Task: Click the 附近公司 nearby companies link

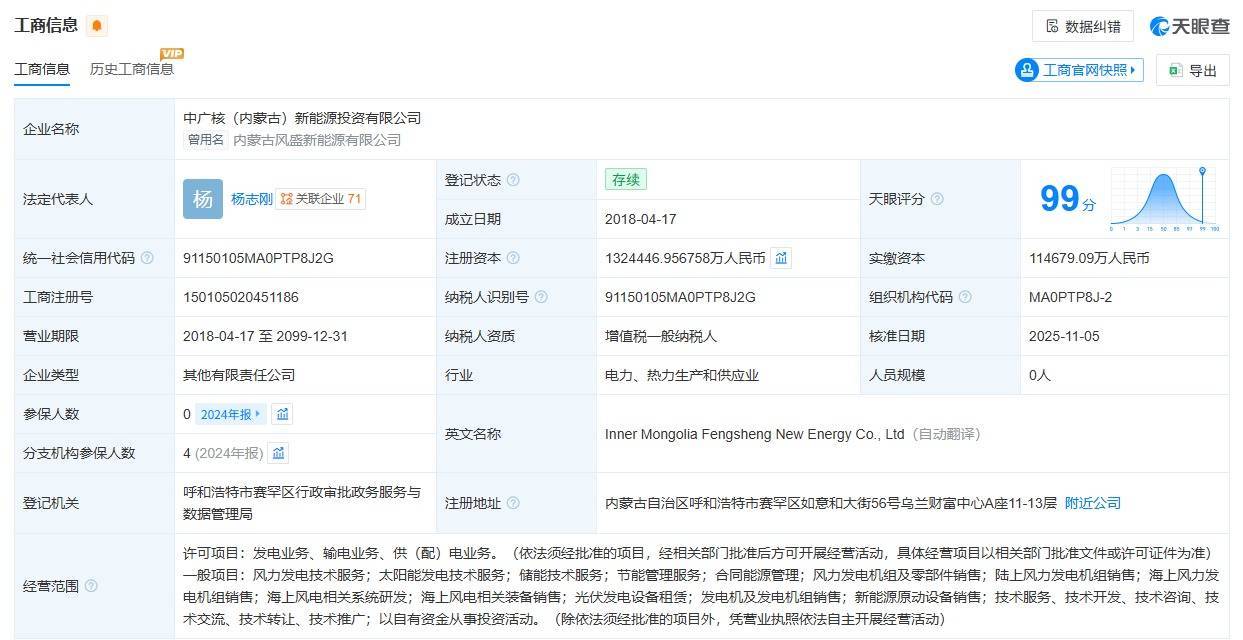Action: pos(1092,503)
